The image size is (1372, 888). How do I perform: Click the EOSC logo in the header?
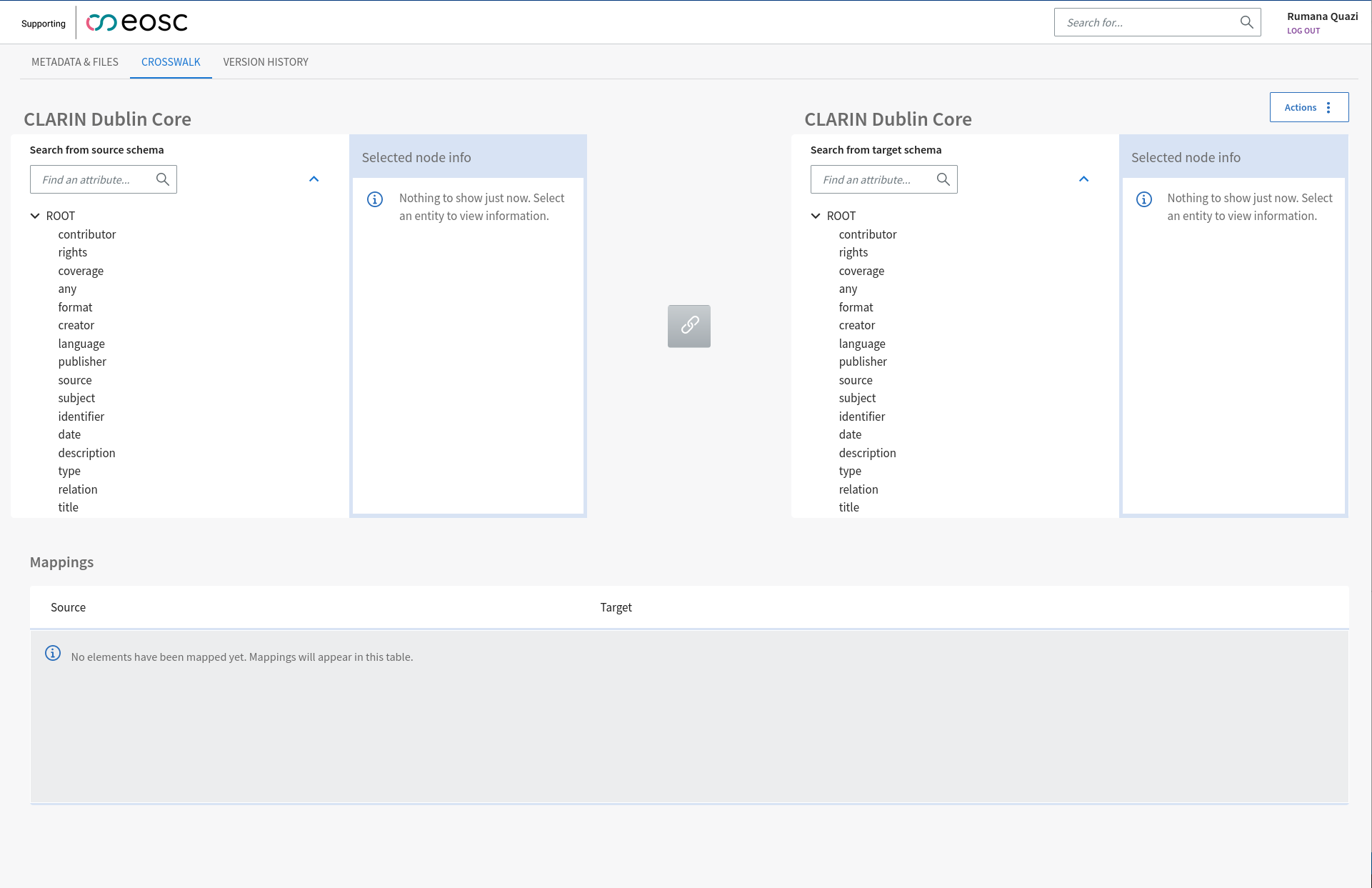tap(136, 22)
